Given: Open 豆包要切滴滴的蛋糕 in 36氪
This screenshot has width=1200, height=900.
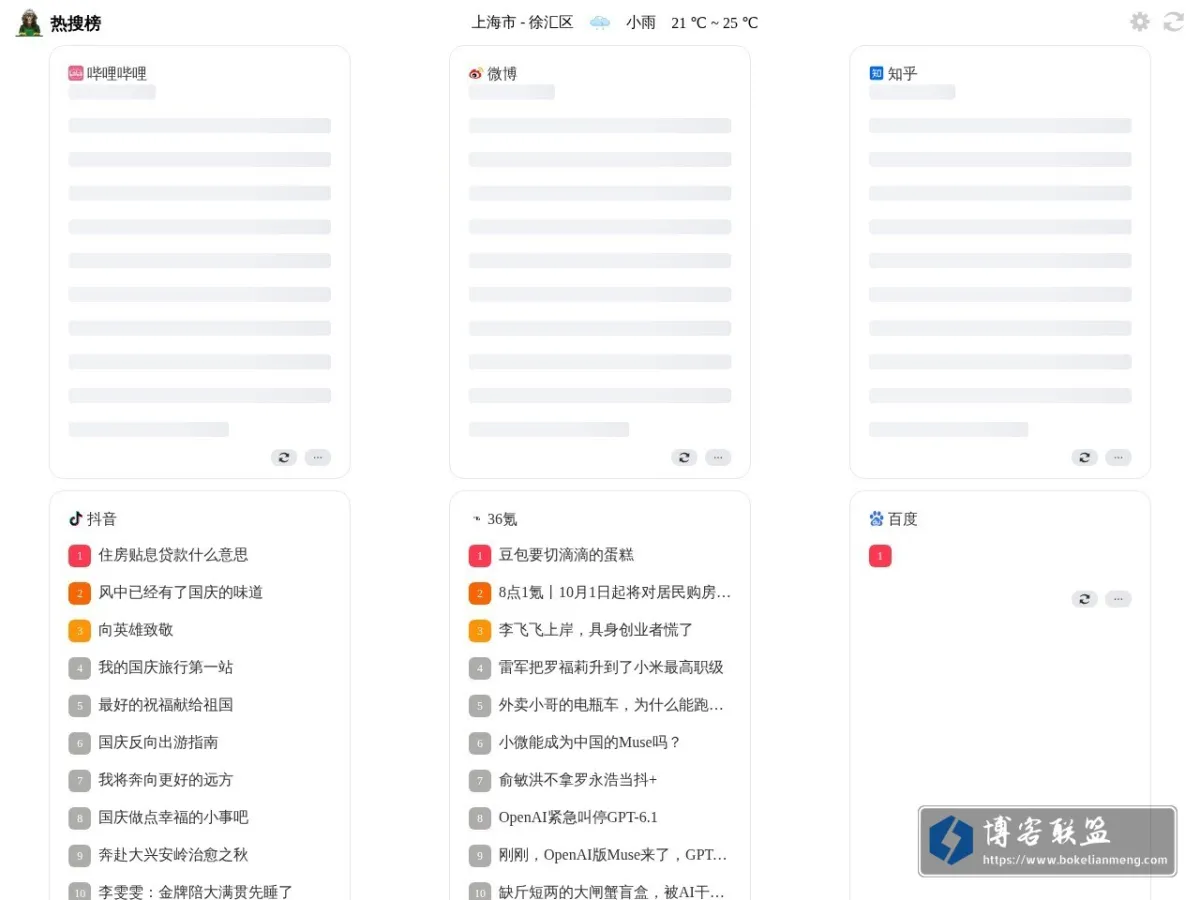Looking at the screenshot, I should tap(566, 555).
